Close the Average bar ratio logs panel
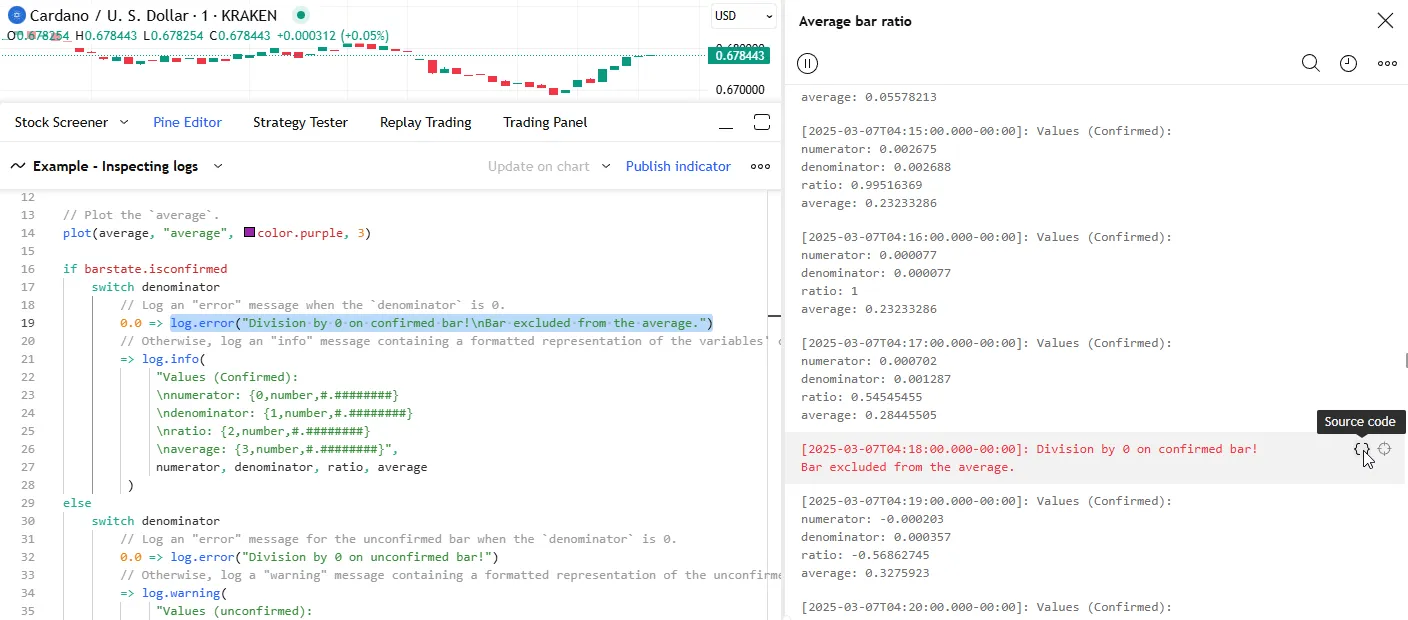1408x620 pixels. (1385, 21)
